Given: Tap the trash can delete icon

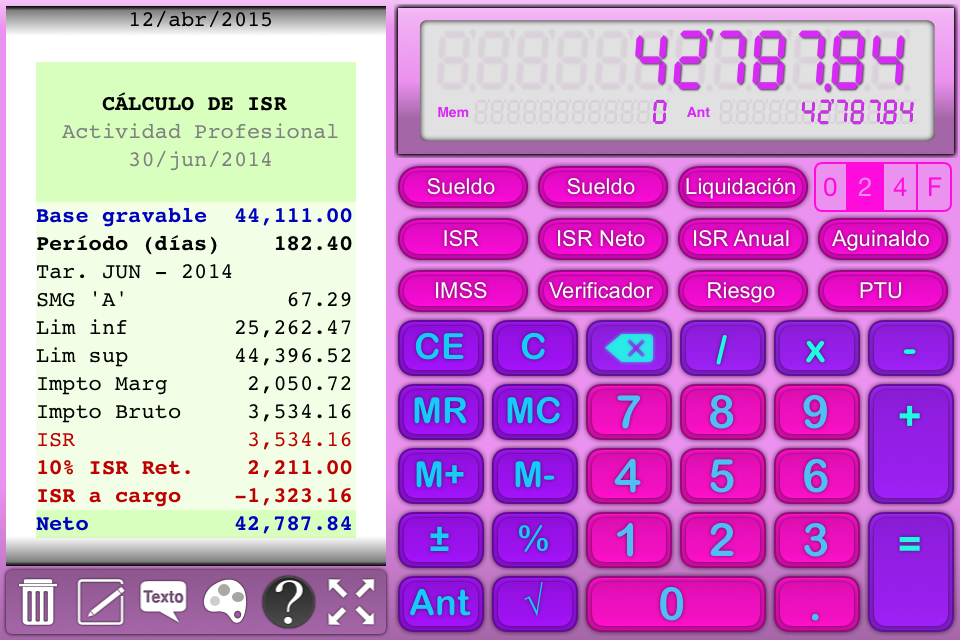Looking at the screenshot, I should point(38,601).
